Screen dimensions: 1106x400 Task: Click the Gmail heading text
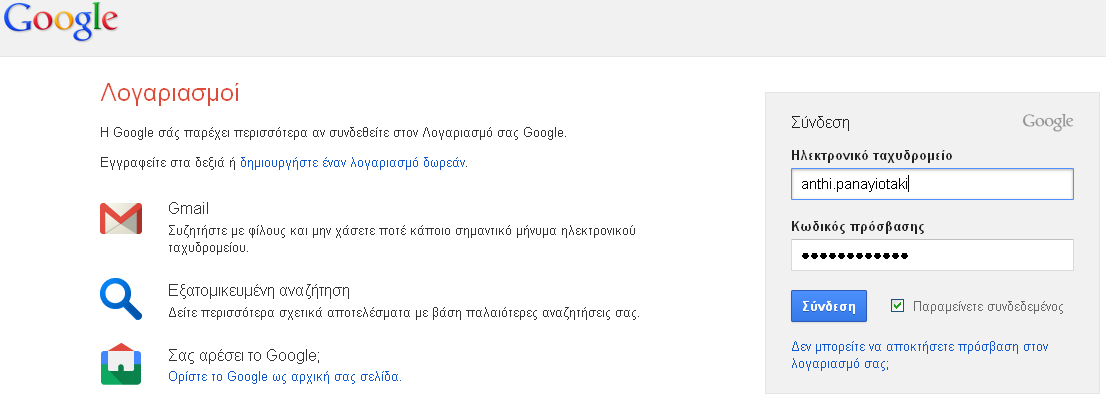point(188,209)
